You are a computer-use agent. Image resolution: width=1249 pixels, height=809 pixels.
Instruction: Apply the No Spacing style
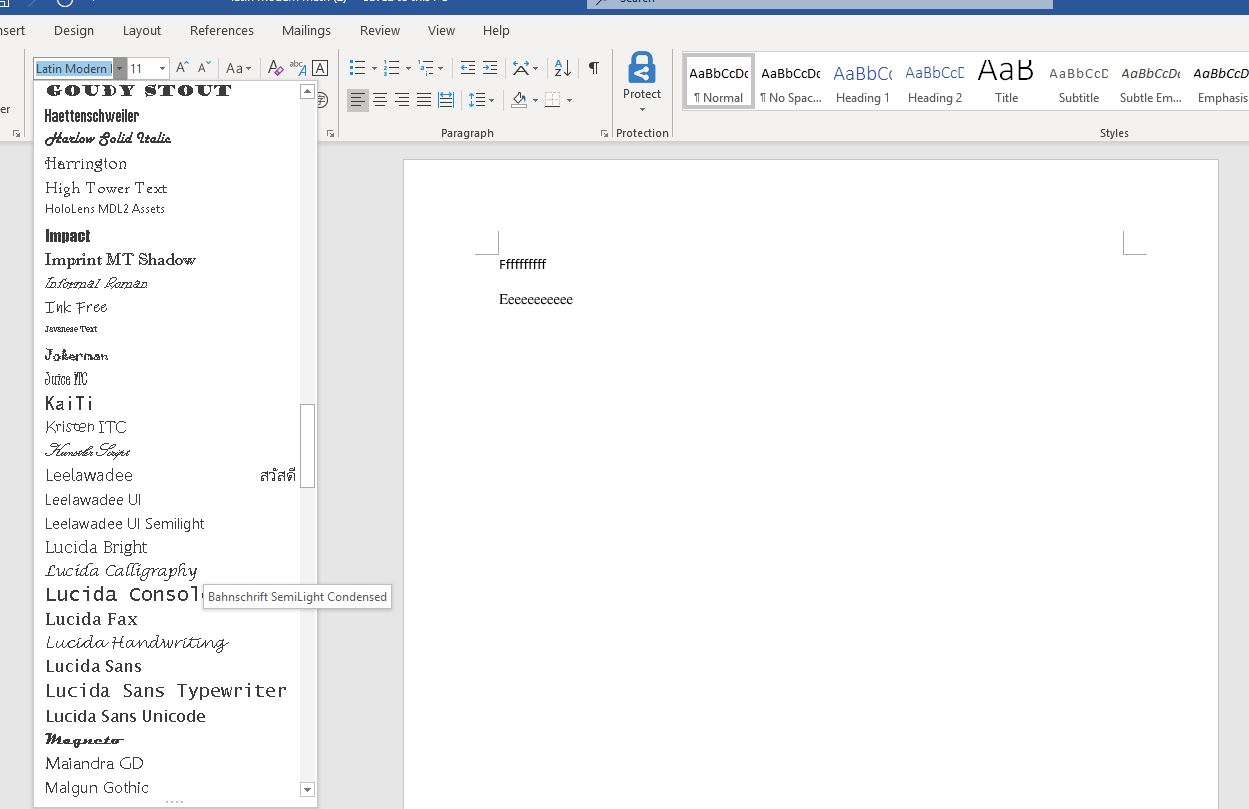click(x=790, y=82)
